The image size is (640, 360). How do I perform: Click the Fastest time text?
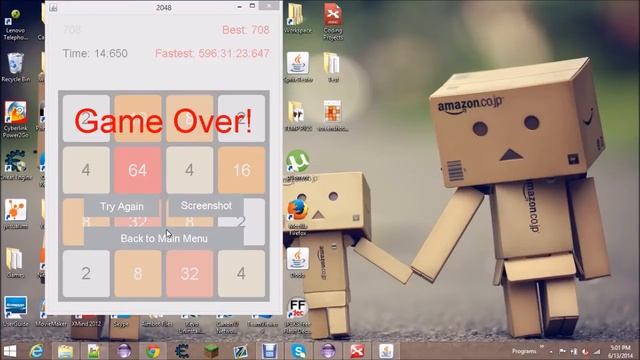pyautogui.click(x=212, y=53)
